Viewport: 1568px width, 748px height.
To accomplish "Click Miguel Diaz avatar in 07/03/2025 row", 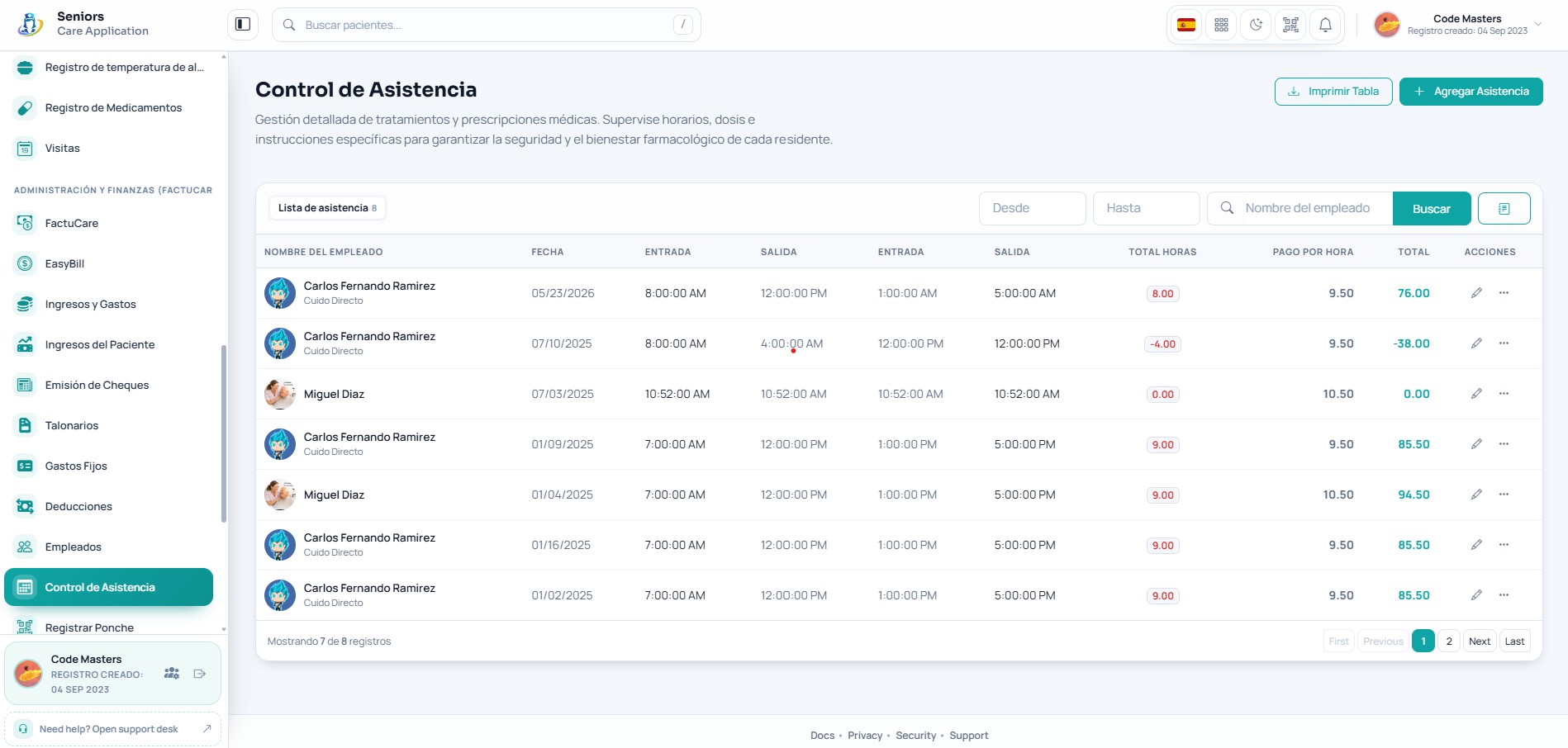I will 280,394.
